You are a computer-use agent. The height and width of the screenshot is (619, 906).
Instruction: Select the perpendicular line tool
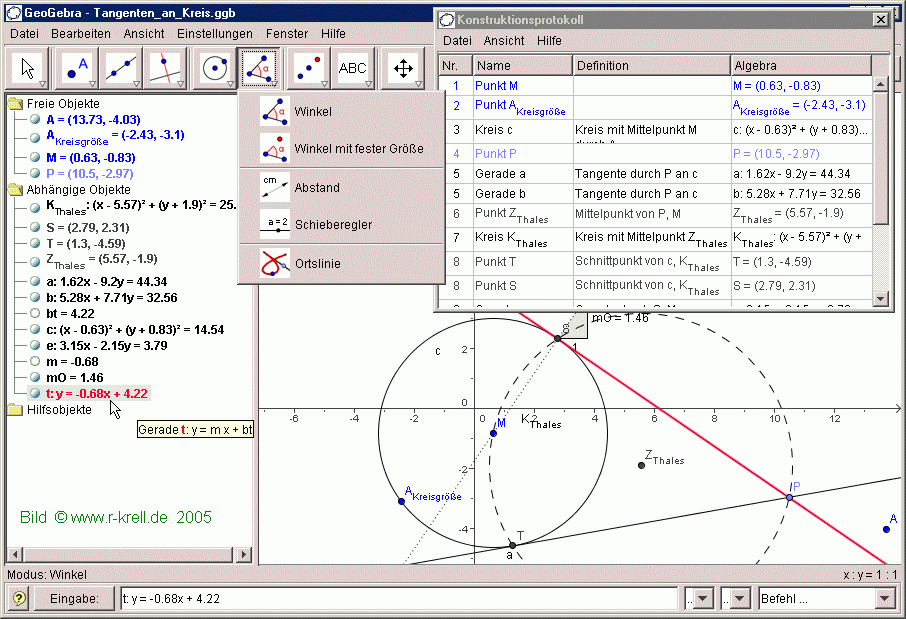(x=166, y=67)
